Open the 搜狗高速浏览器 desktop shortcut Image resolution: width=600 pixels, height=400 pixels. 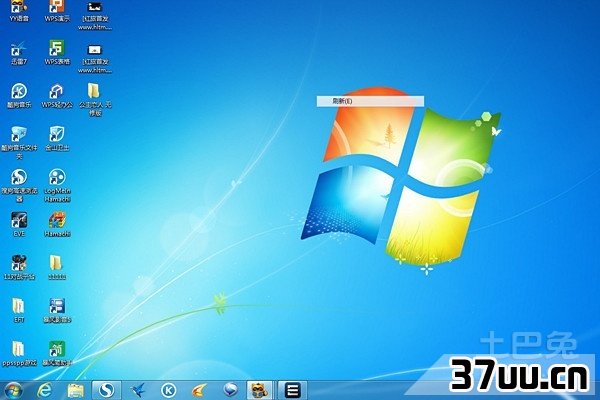pyautogui.click(x=19, y=186)
